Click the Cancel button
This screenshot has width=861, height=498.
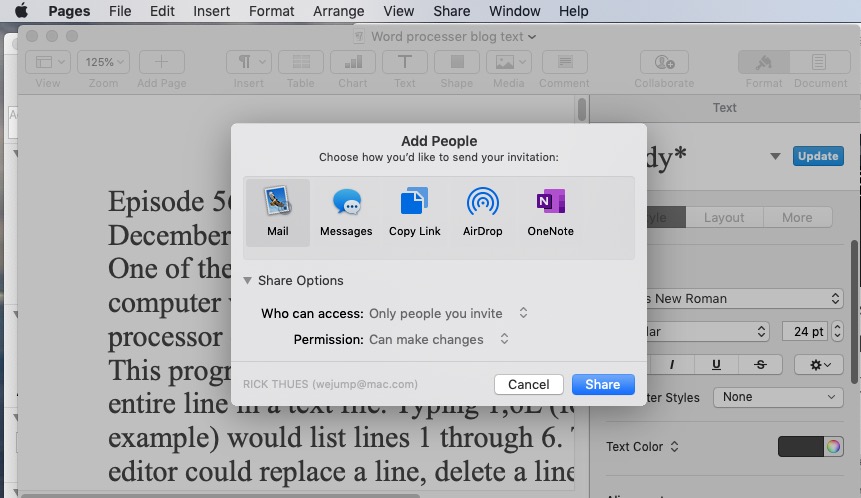[x=528, y=384]
